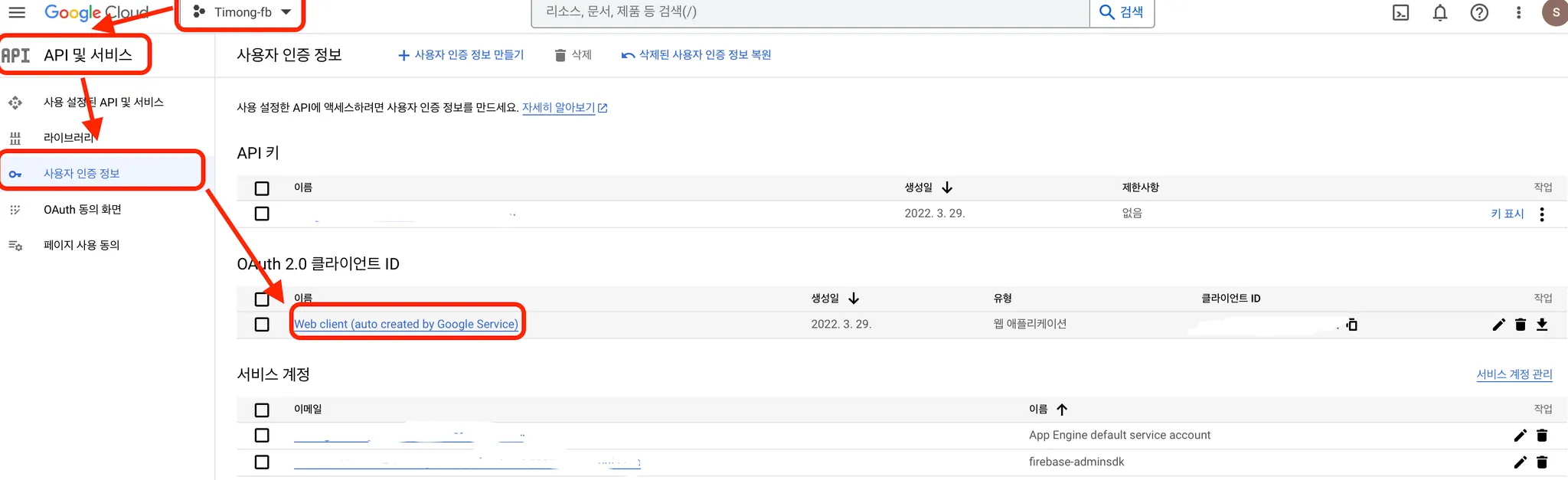This screenshot has width=1568, height=480.
Task: Open the Timong-fb project selector dropdown
Action: [241, 12]
